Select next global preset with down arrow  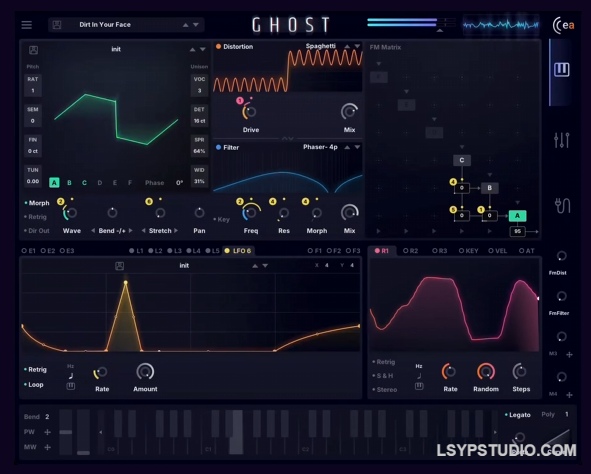196,25
